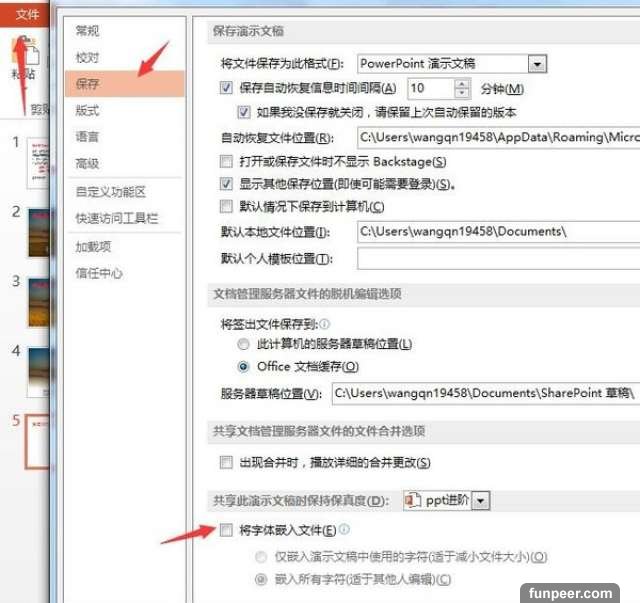This screenshot has height=603, width=640.
Task: Uncheck 保存自动恢复信息时间间隔 option
Action: 226,89
